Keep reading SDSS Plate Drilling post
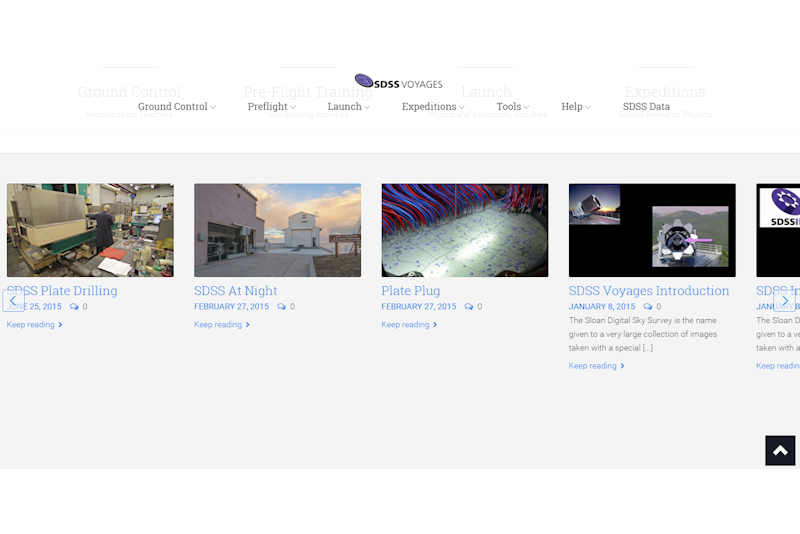Image resolution: width=800 pixels, height=534 pixels. click(34, 324)
